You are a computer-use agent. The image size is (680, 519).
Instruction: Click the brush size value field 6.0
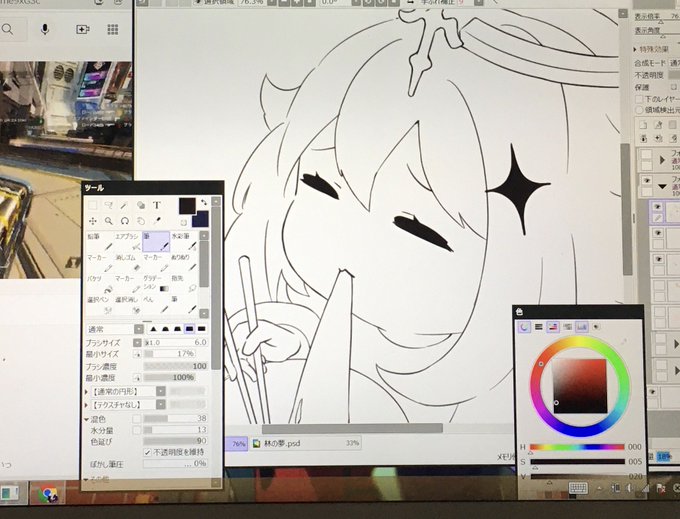(175, 343)
